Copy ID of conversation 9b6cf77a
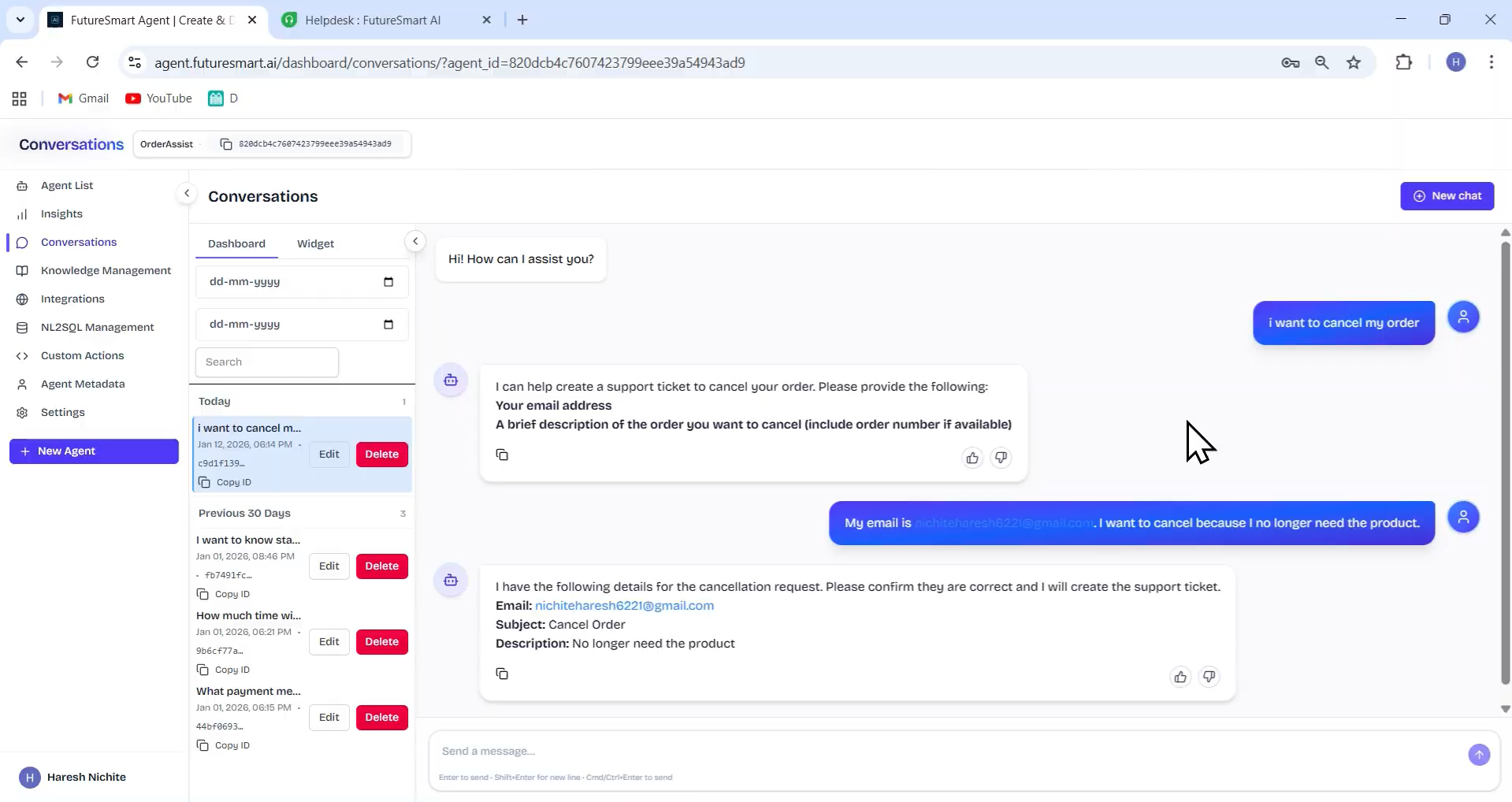This screenshot has width=1512, height=802. (x=224, y=670)
